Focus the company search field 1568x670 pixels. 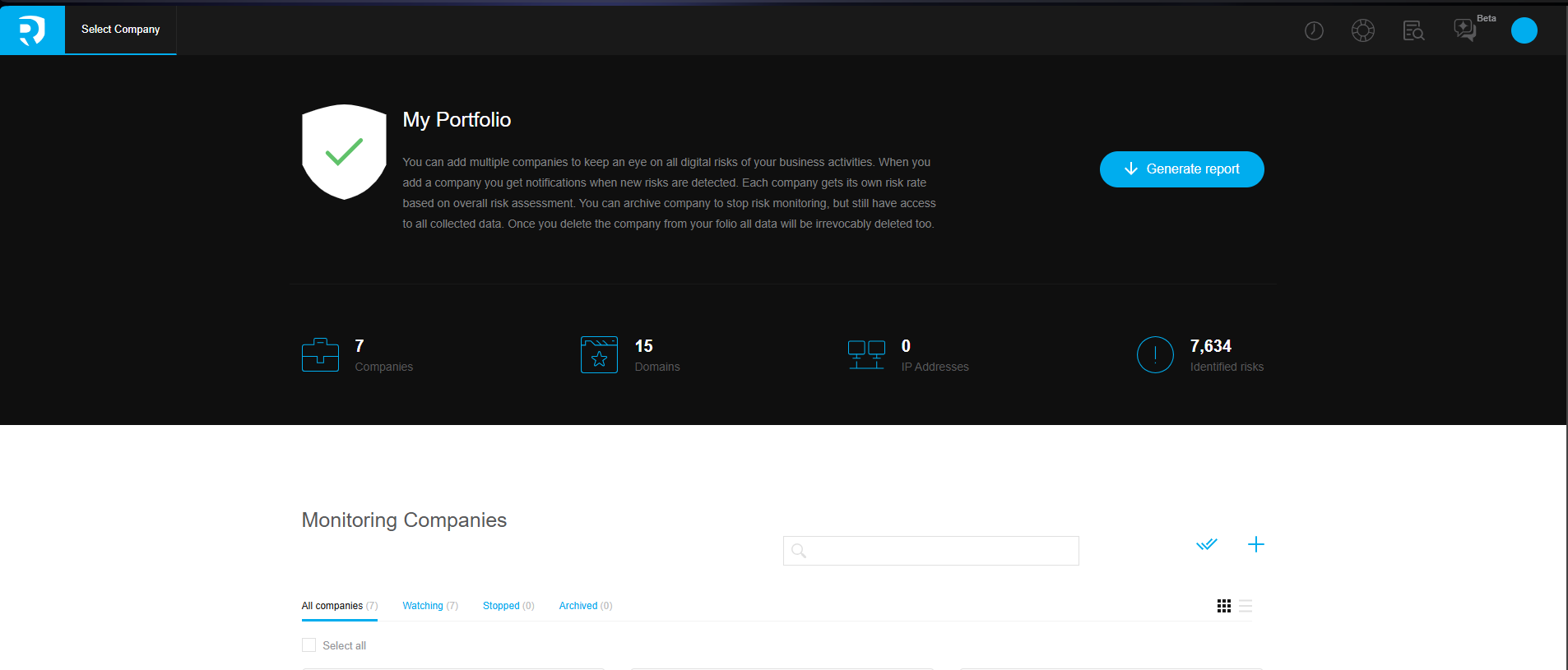click(x=931, y=551)
